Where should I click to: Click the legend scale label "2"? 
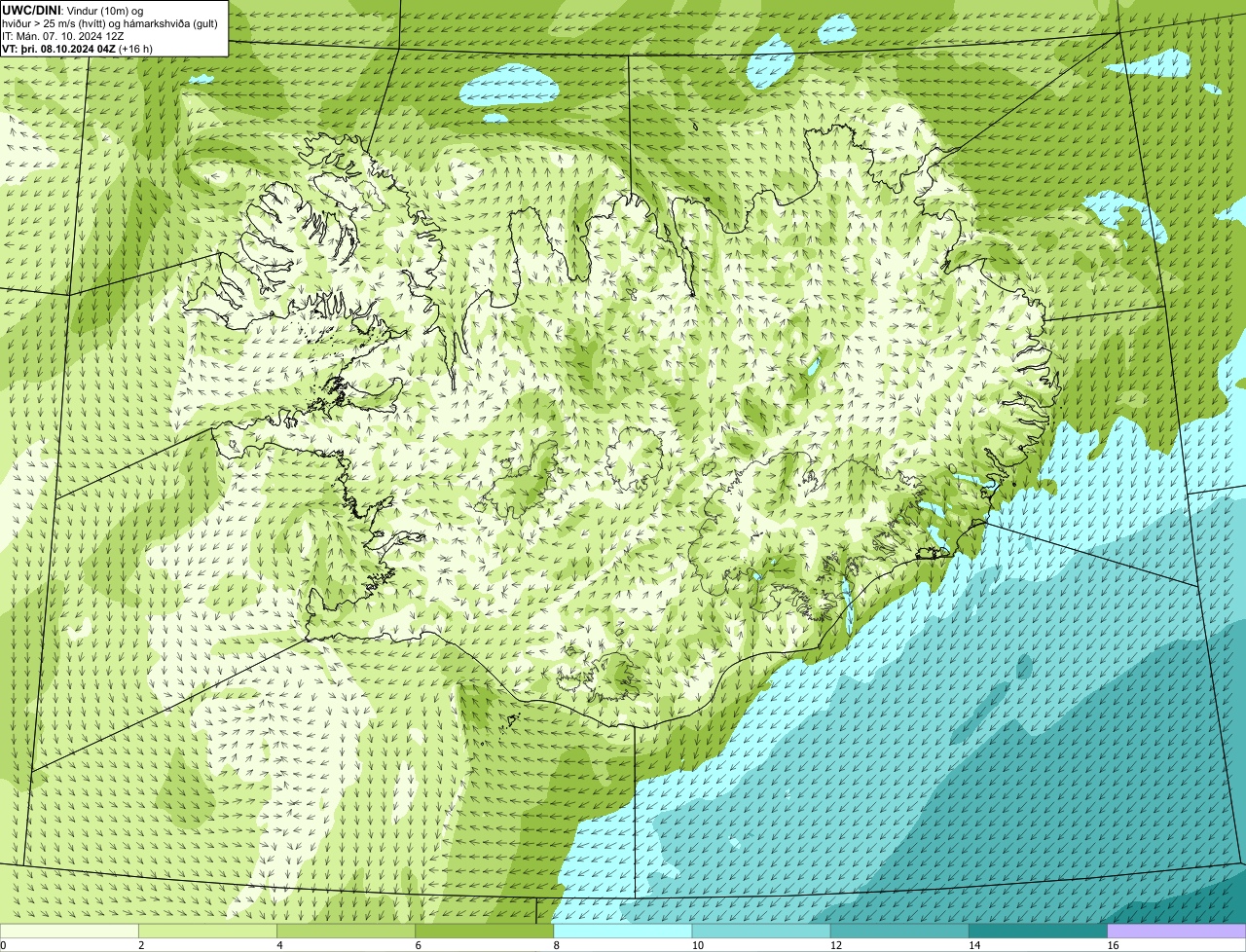click(x=141, y=945)
